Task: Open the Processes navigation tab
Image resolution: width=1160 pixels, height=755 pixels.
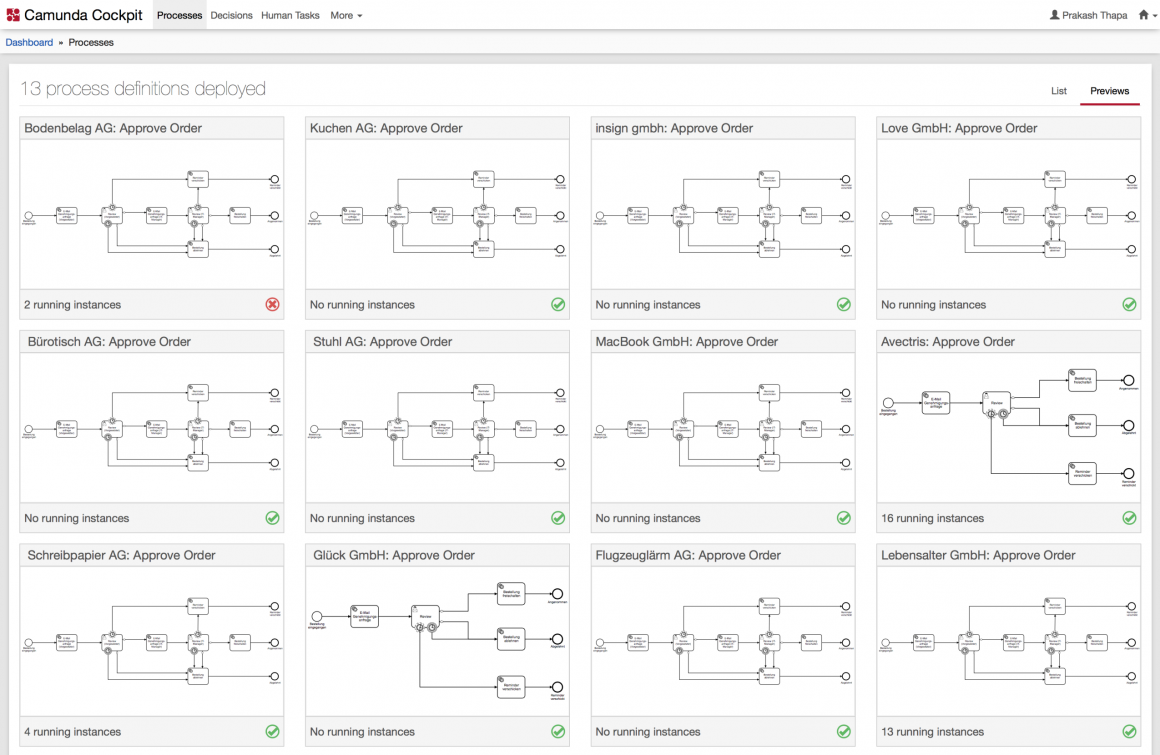Action: (179, 15)
